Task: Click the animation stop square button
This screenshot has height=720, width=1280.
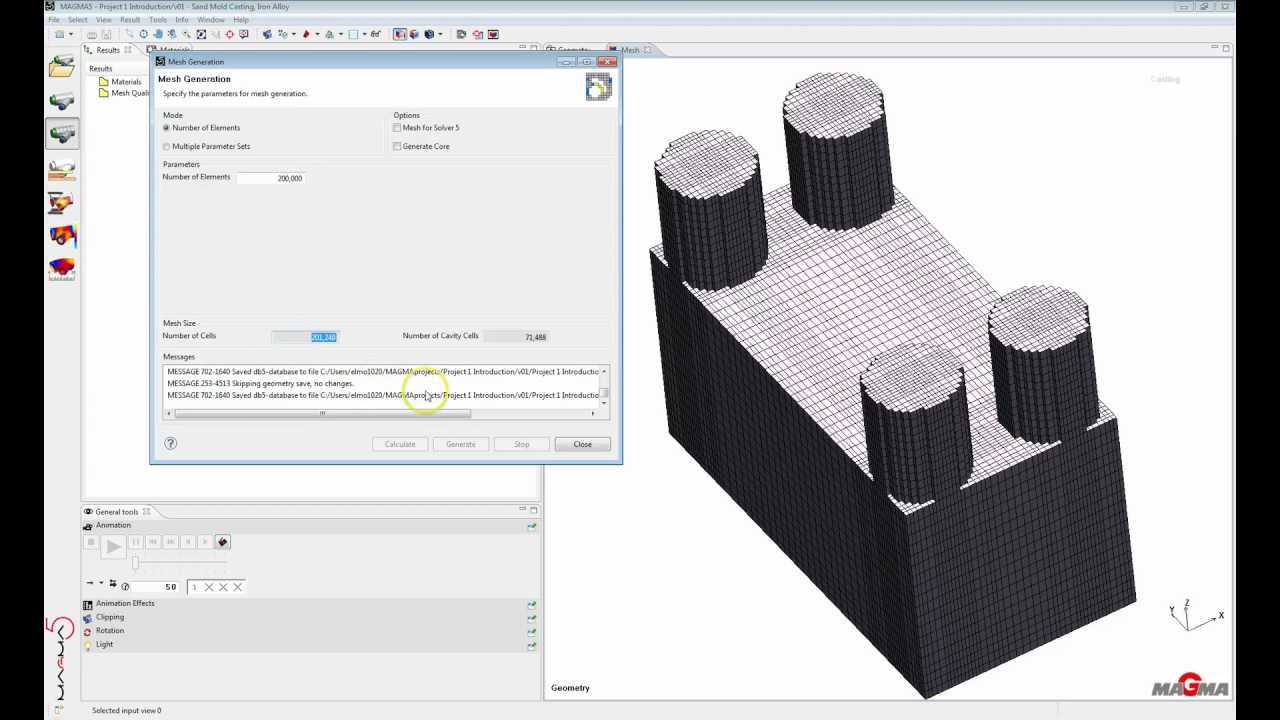Action: (x=91, y=542)
